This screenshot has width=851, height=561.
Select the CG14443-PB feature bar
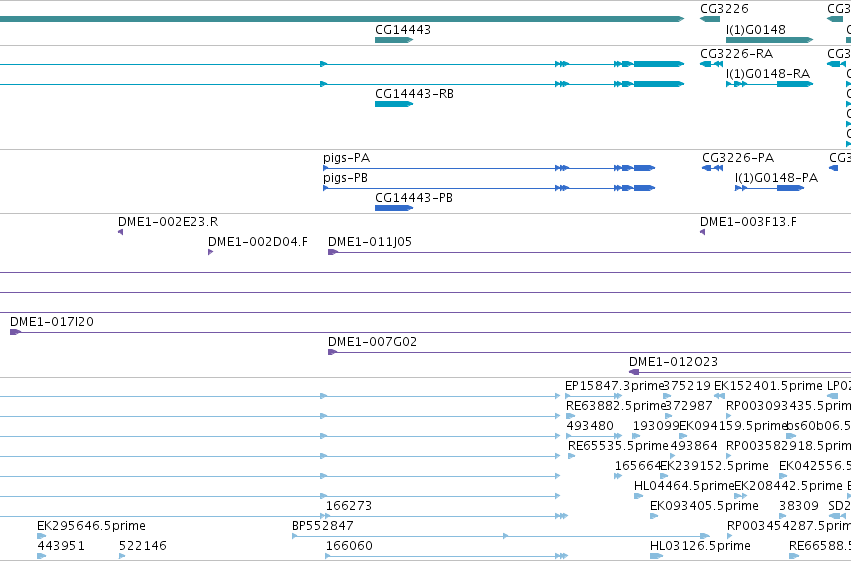394,208
